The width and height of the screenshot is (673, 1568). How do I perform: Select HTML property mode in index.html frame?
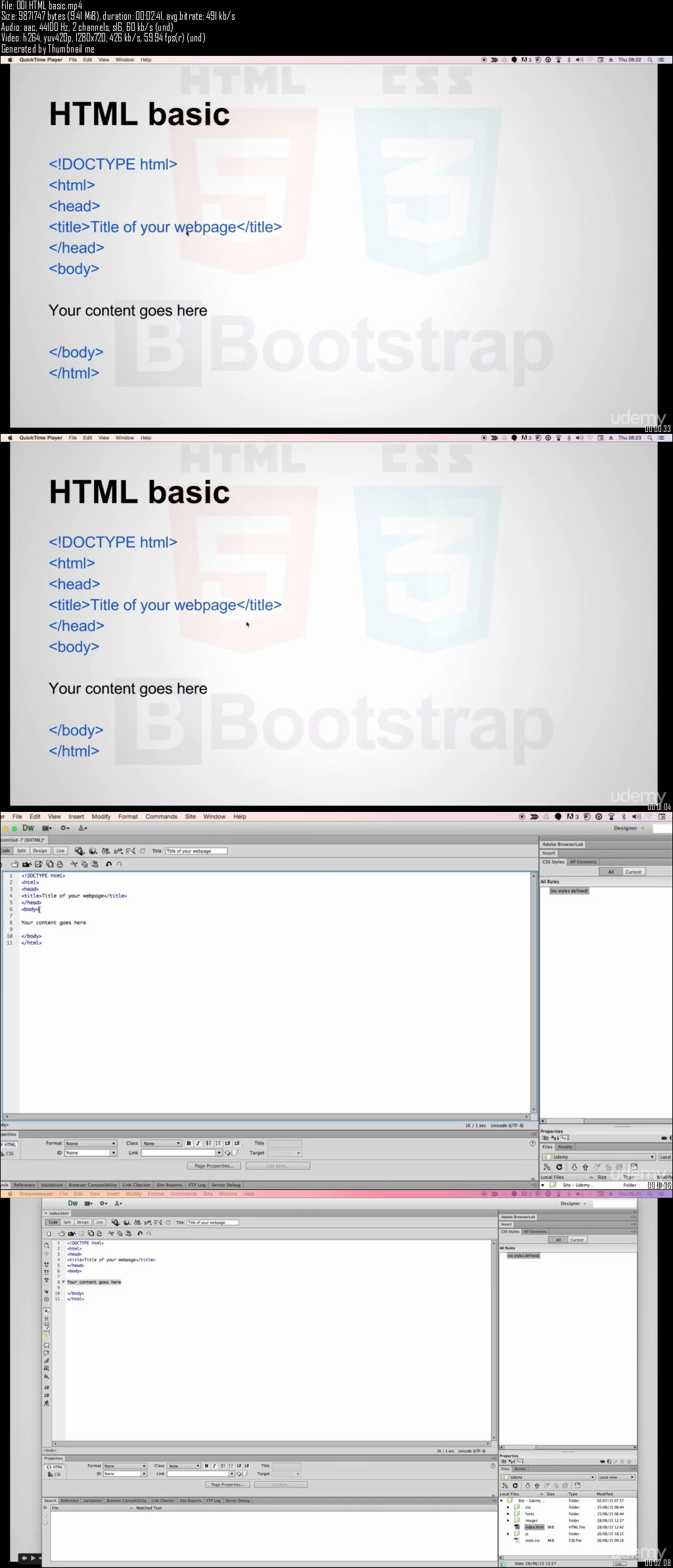pos(55,1467)
